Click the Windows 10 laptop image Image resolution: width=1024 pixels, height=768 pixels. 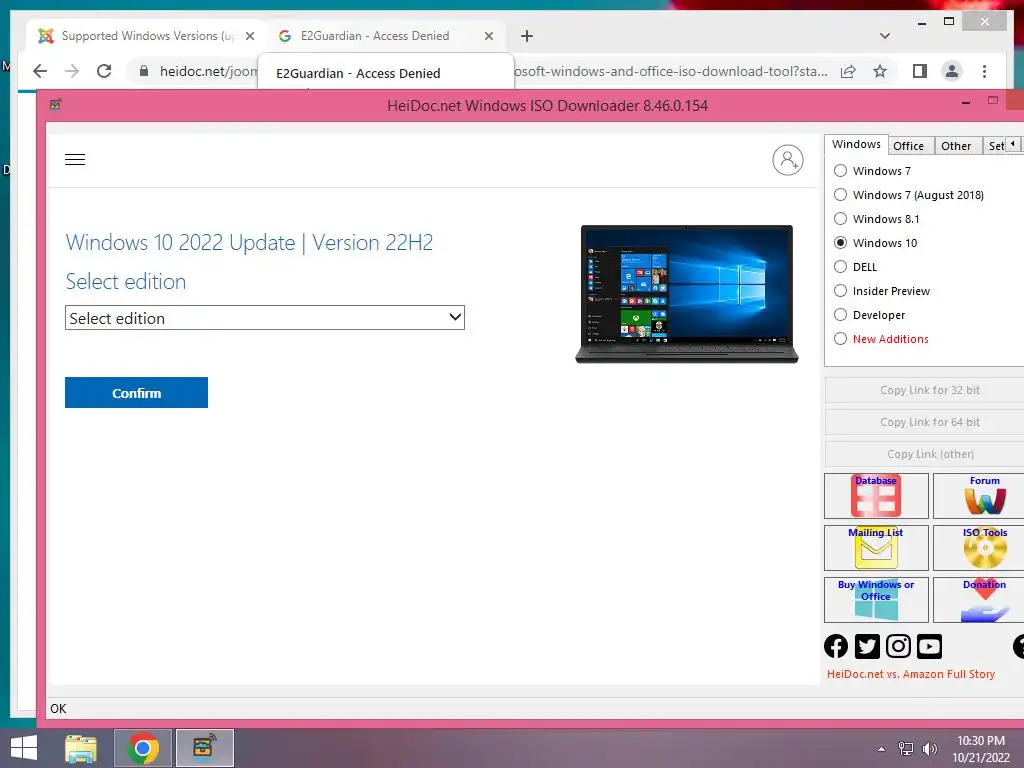(686, 294)
